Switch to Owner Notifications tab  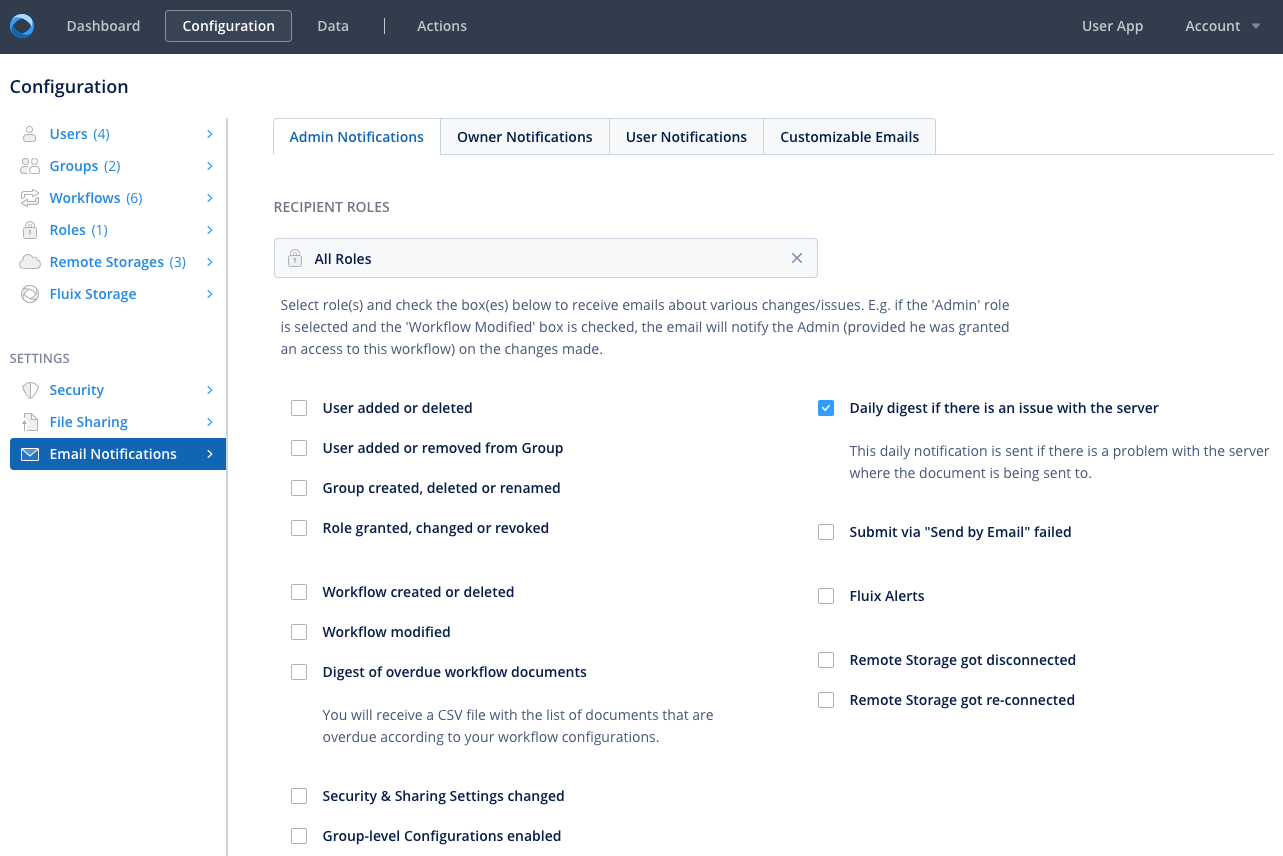[x=525, y=137]
